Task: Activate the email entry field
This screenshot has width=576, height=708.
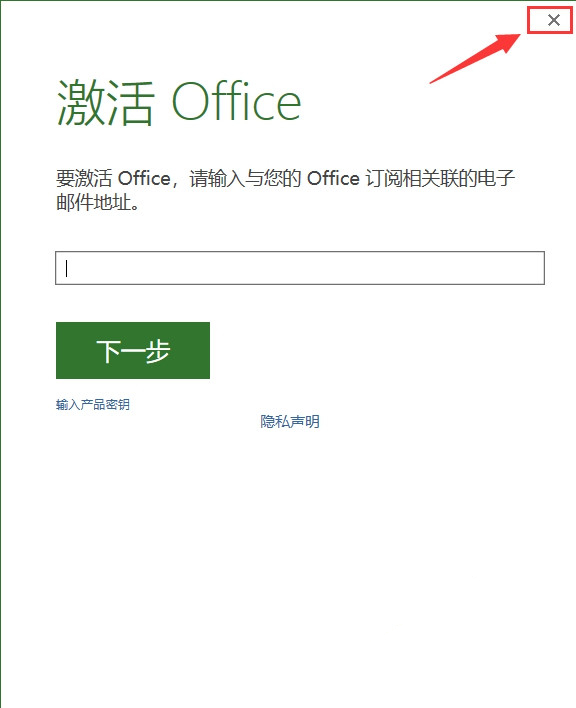Action: click(300, 268)
